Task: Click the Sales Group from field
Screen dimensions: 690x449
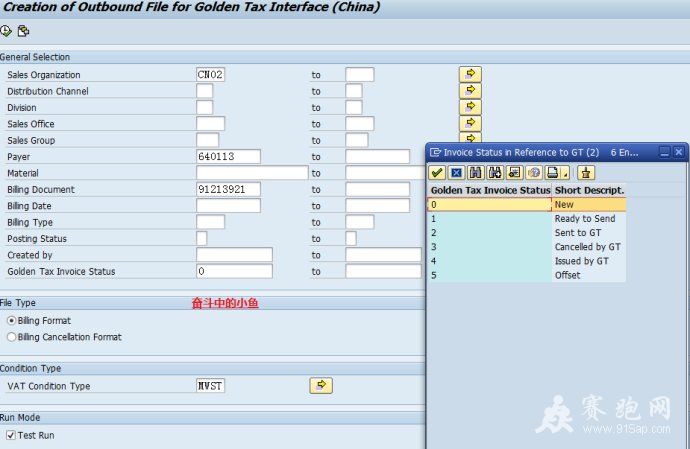Action: pyautogui.click(x=208, y=140)
